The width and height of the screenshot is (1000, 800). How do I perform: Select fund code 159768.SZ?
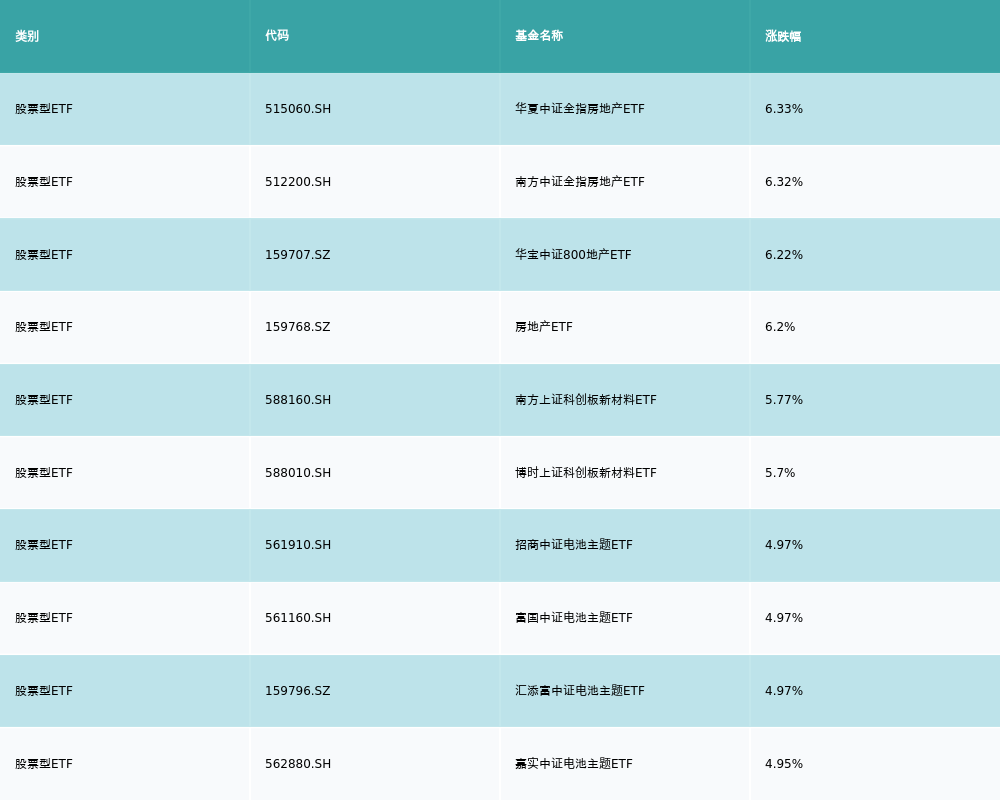tap(298, 327)
